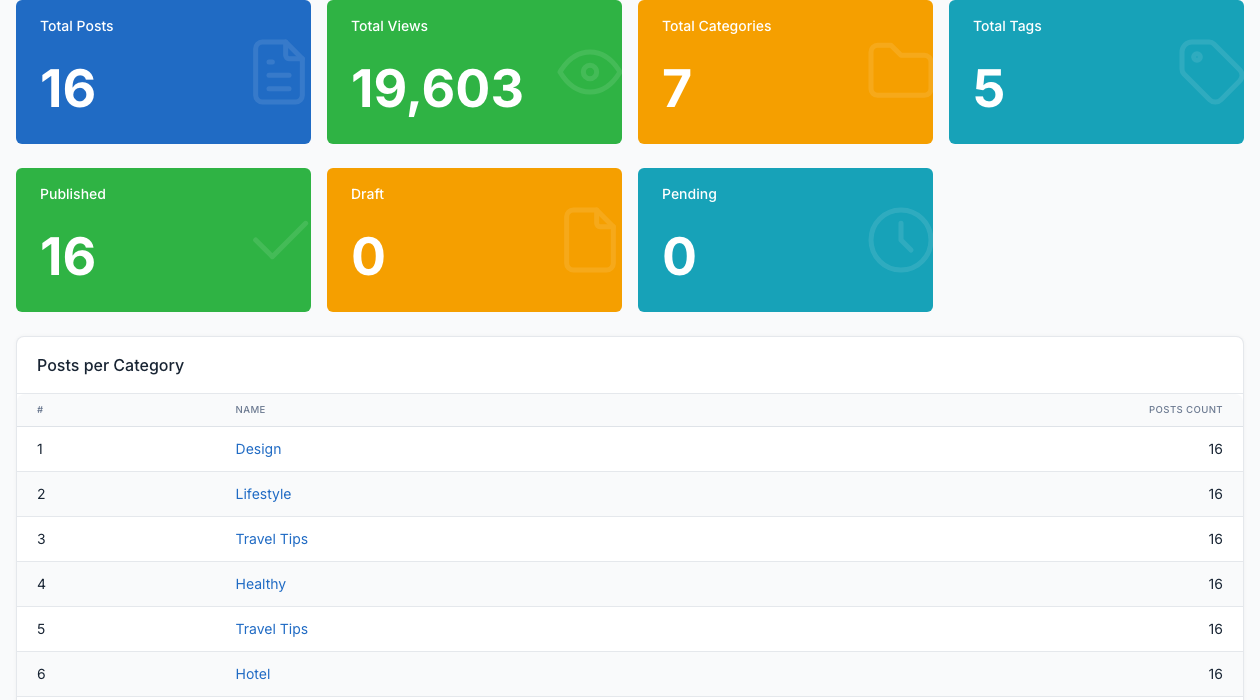Click the "Published" card label

click(x=73, y=194)
